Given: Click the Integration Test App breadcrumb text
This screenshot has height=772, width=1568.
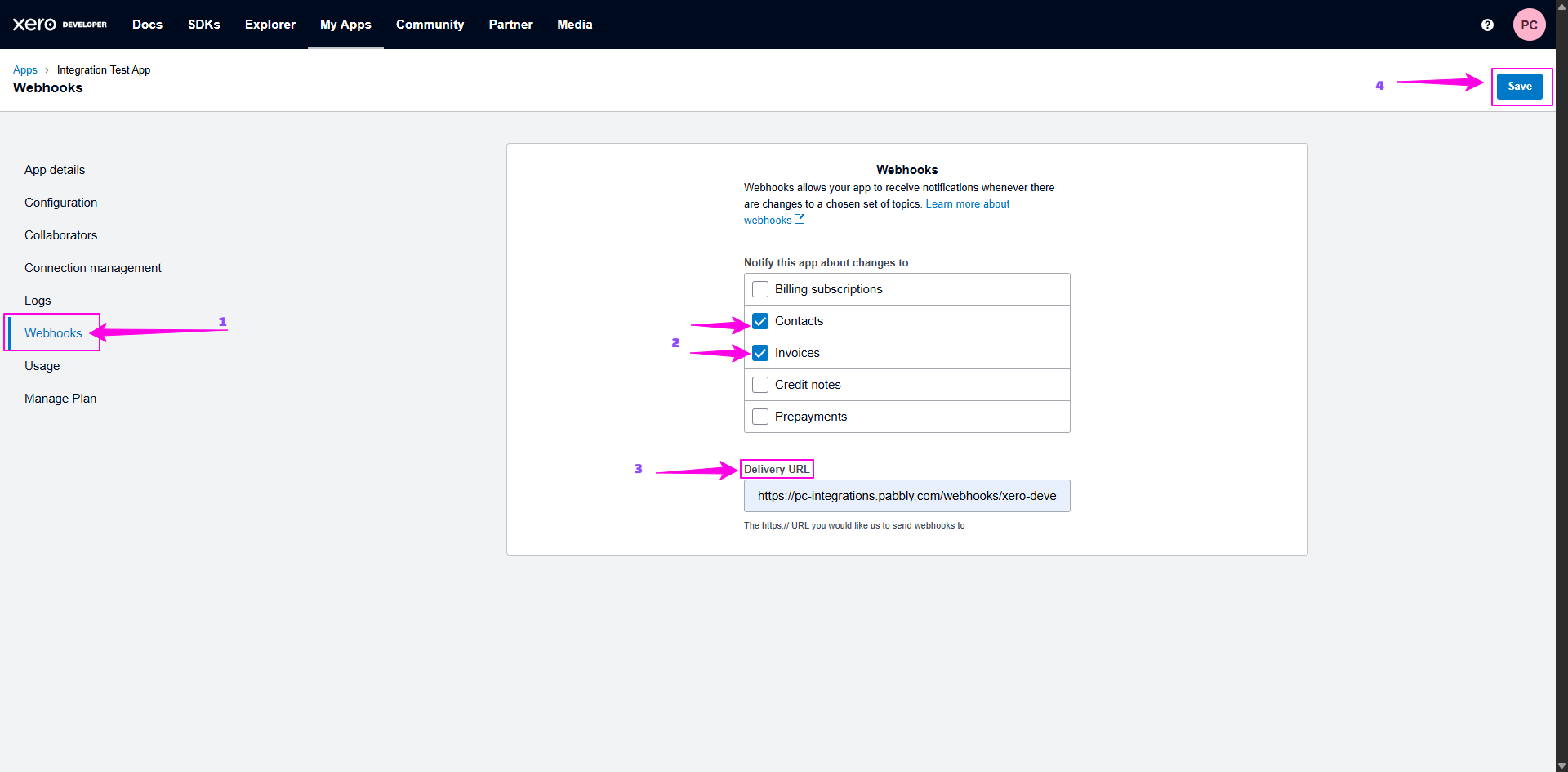Looking at the screenshot, I should point(104,70).
